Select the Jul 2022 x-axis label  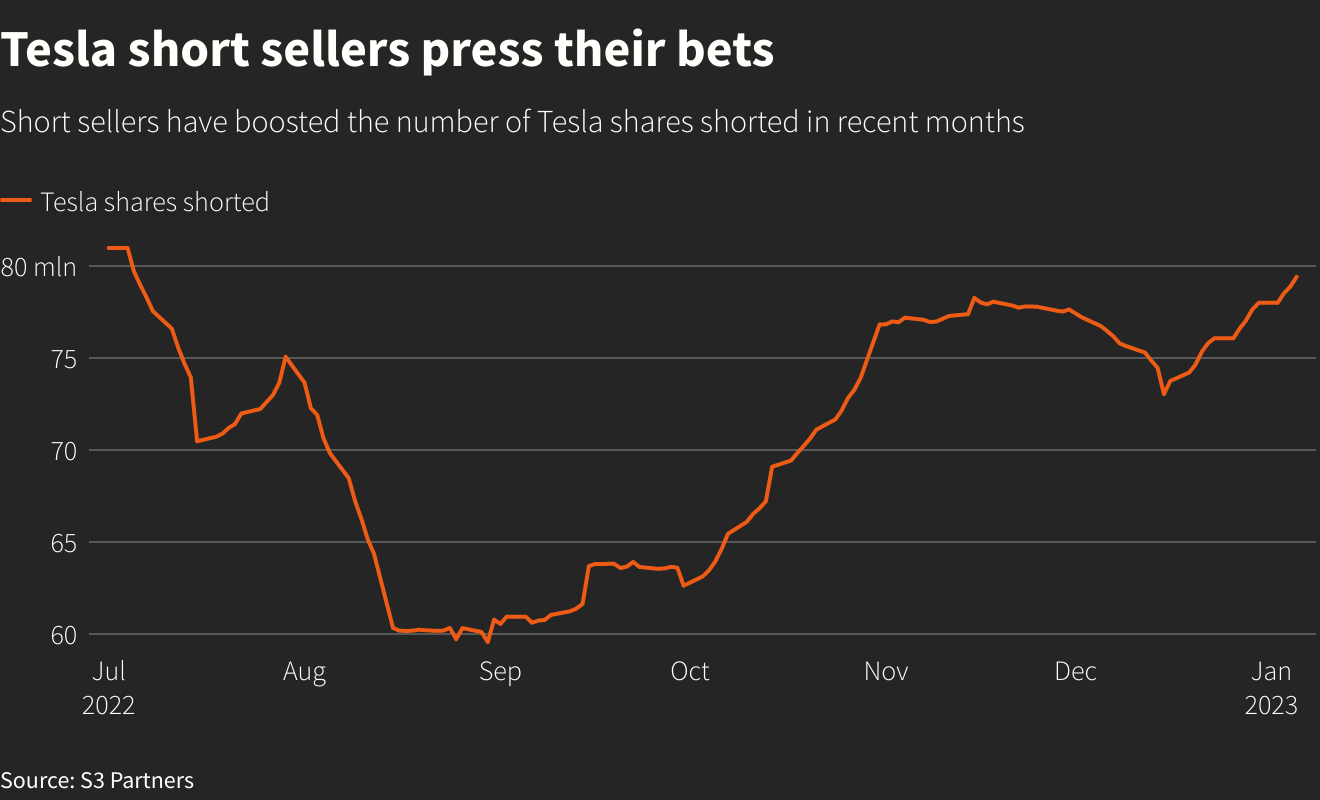click(x=108, y=688)
